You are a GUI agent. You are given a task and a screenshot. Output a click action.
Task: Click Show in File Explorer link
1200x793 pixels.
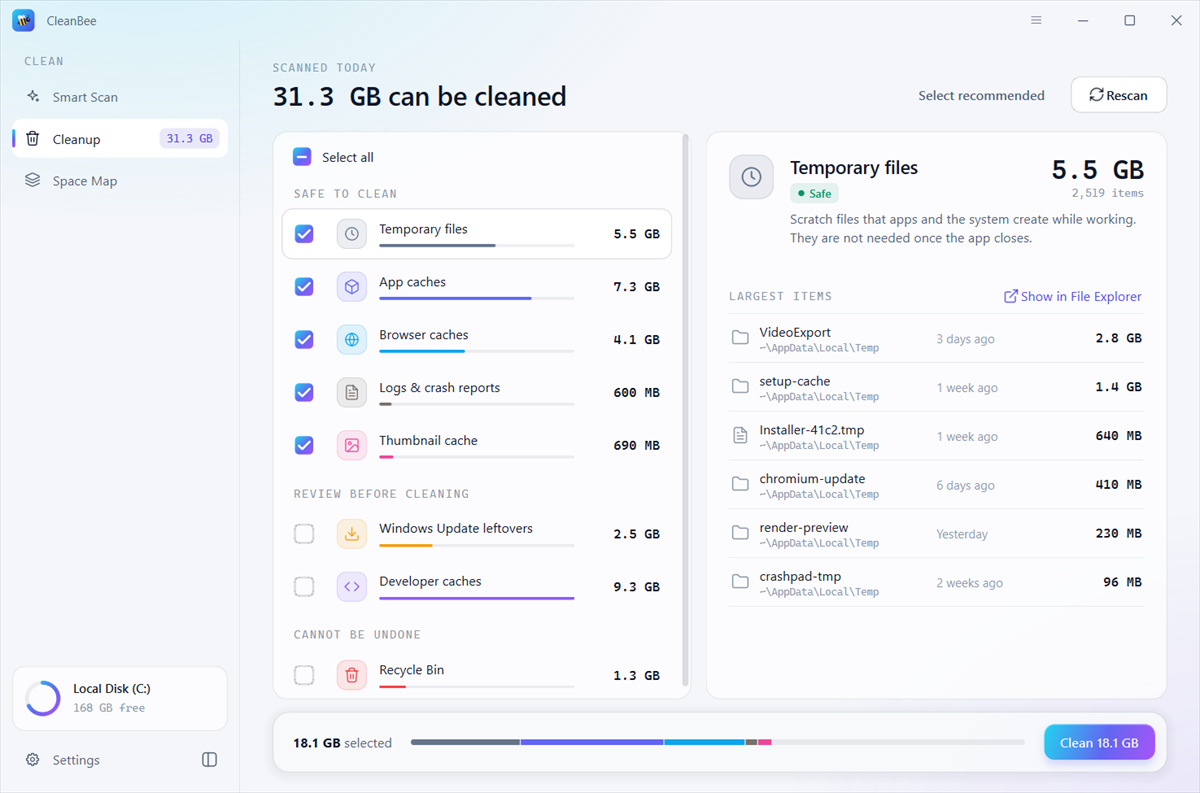[x=1072, y=296]
